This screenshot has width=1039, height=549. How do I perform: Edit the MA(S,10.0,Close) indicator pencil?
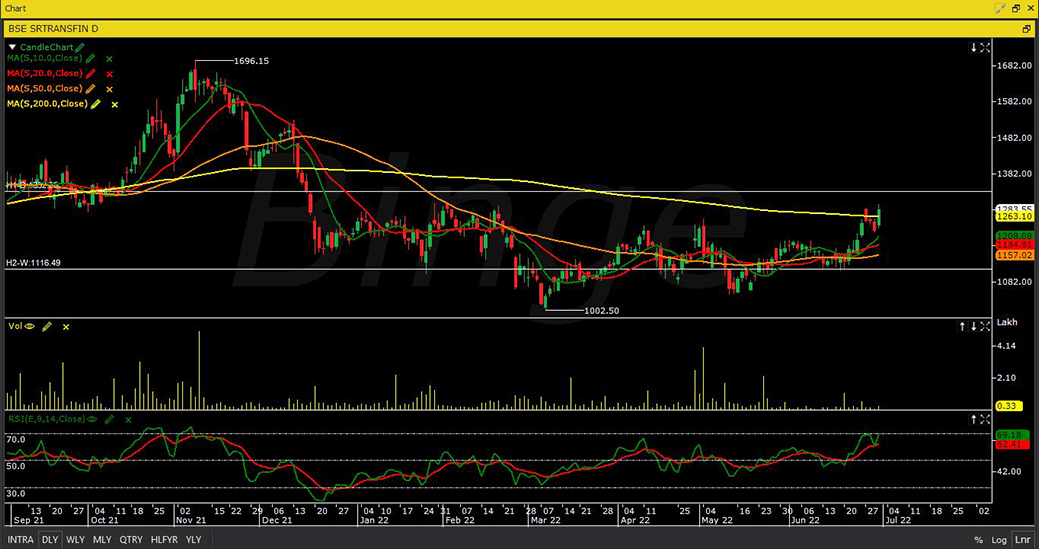pos(90,59)
